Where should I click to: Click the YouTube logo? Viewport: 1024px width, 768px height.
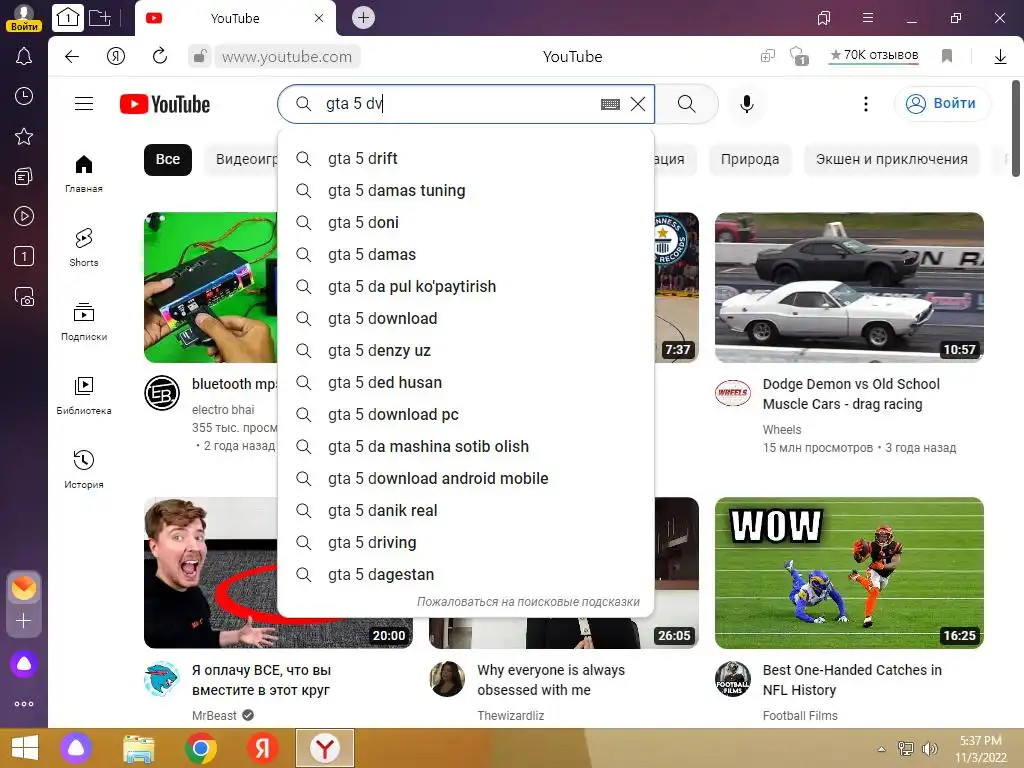(165, 104)
